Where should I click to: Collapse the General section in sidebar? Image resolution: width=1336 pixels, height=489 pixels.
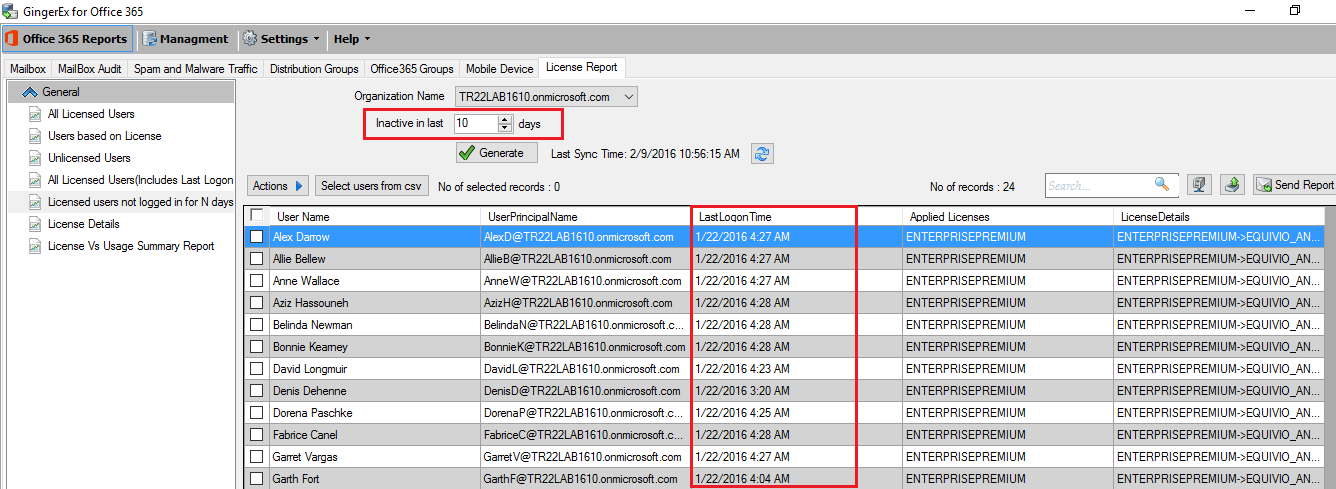(29, 92)
